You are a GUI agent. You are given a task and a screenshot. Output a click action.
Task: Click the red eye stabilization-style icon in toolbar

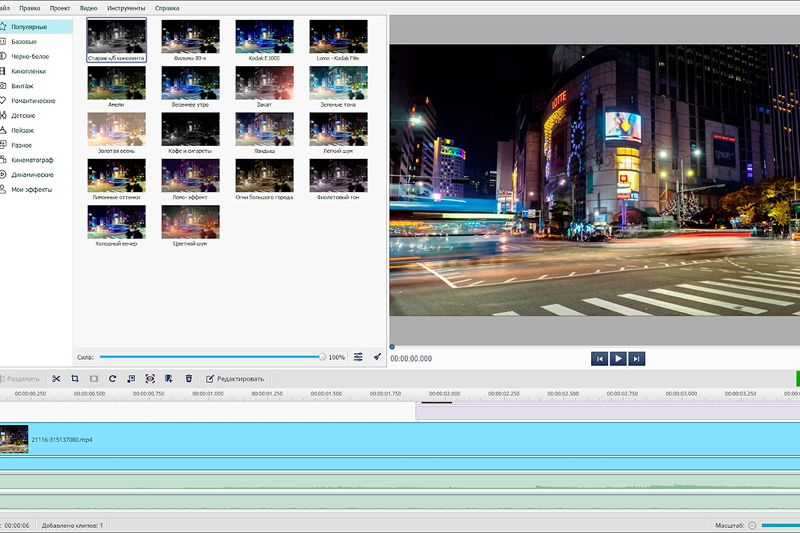coord(150,378)
